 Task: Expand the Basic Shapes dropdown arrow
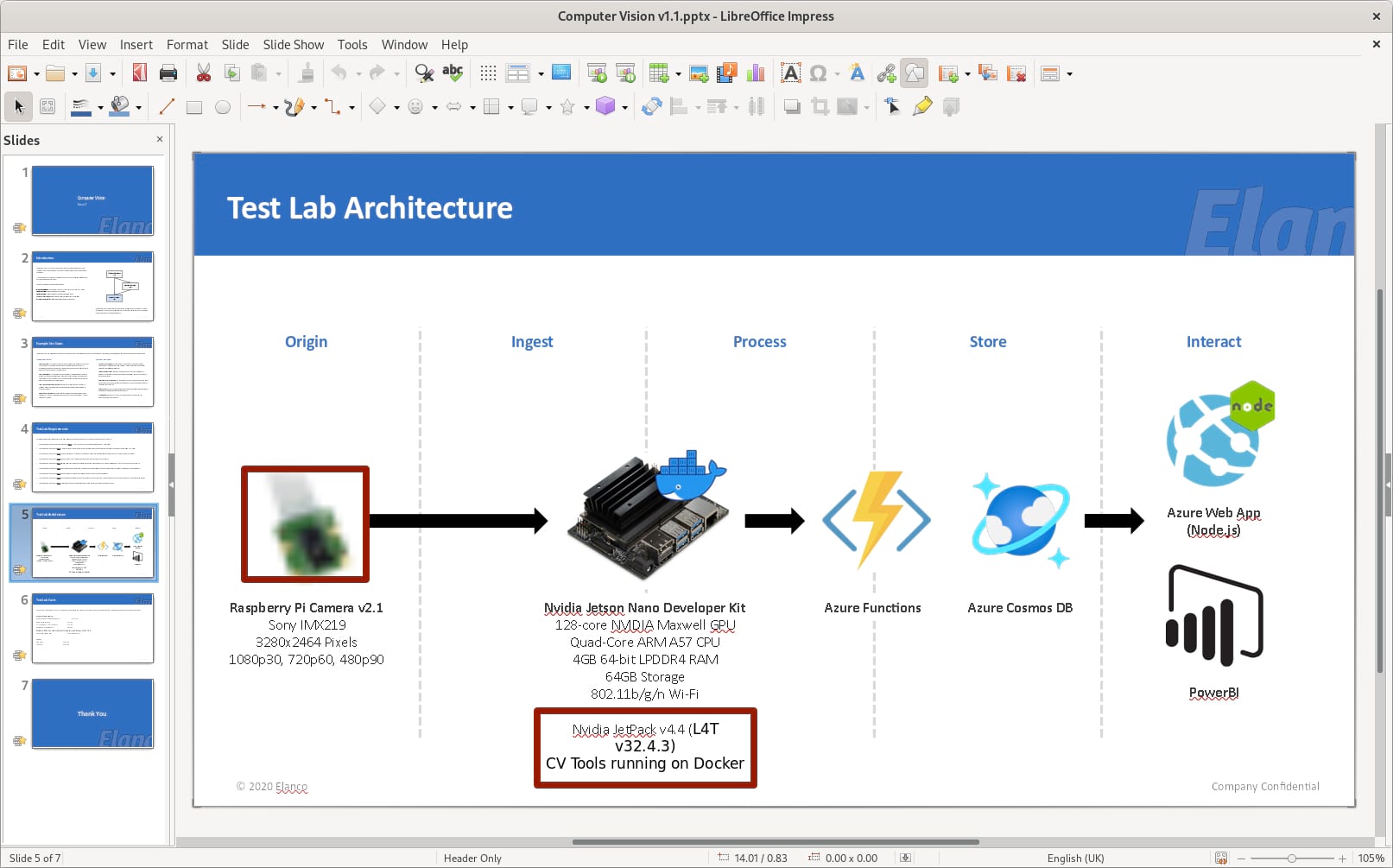coord(396,107)
